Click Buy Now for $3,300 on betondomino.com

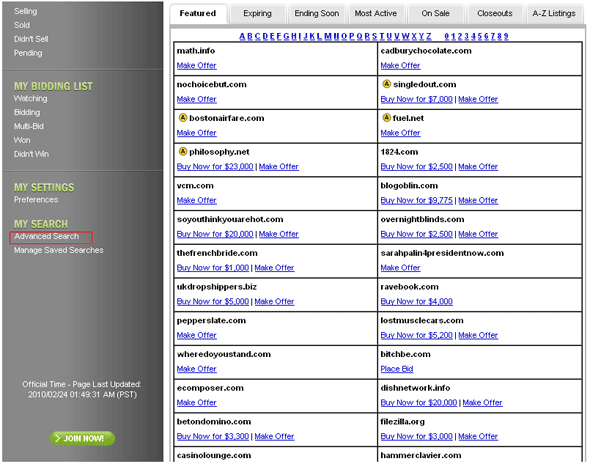[213, 437]
